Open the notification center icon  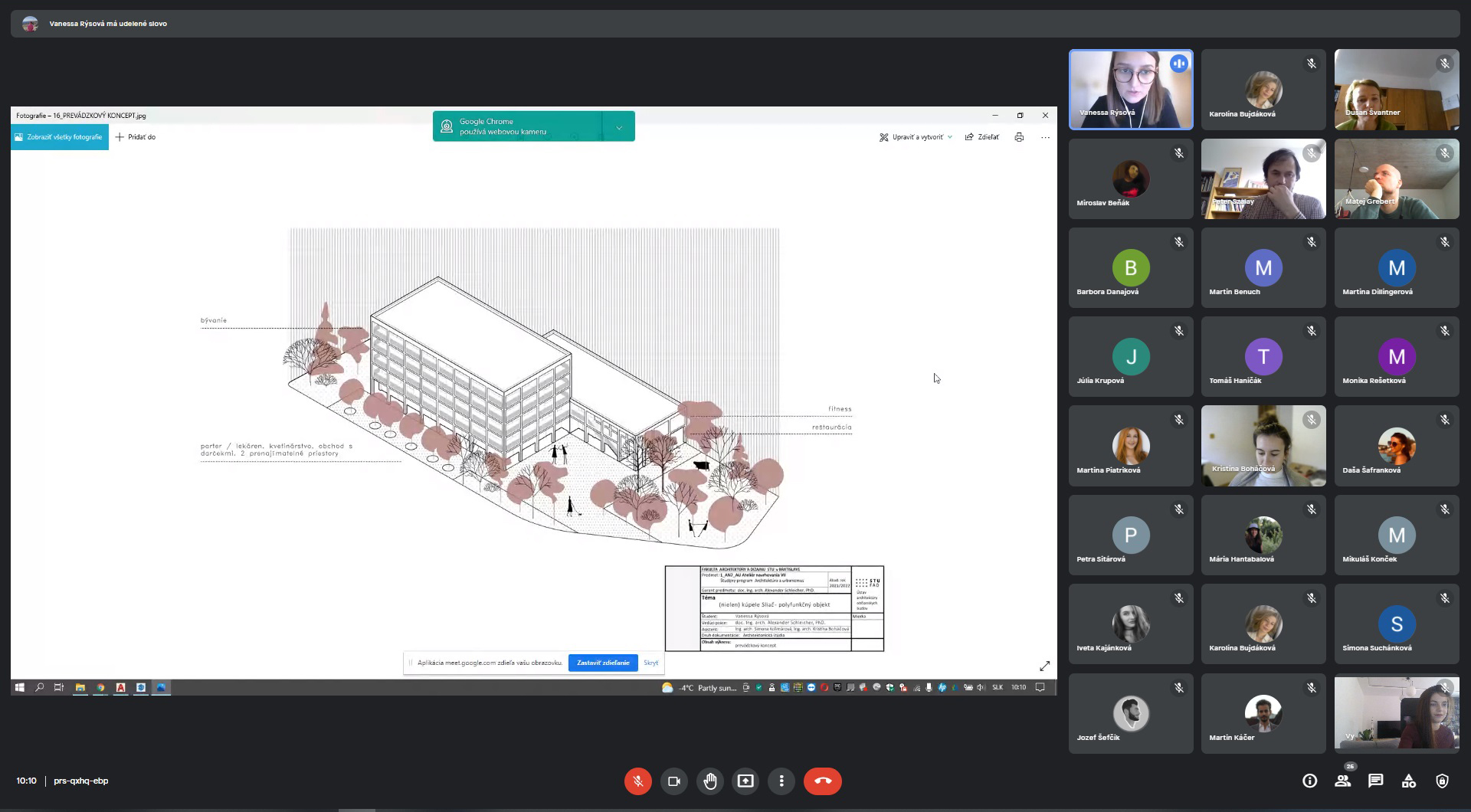coord(1040,688)
